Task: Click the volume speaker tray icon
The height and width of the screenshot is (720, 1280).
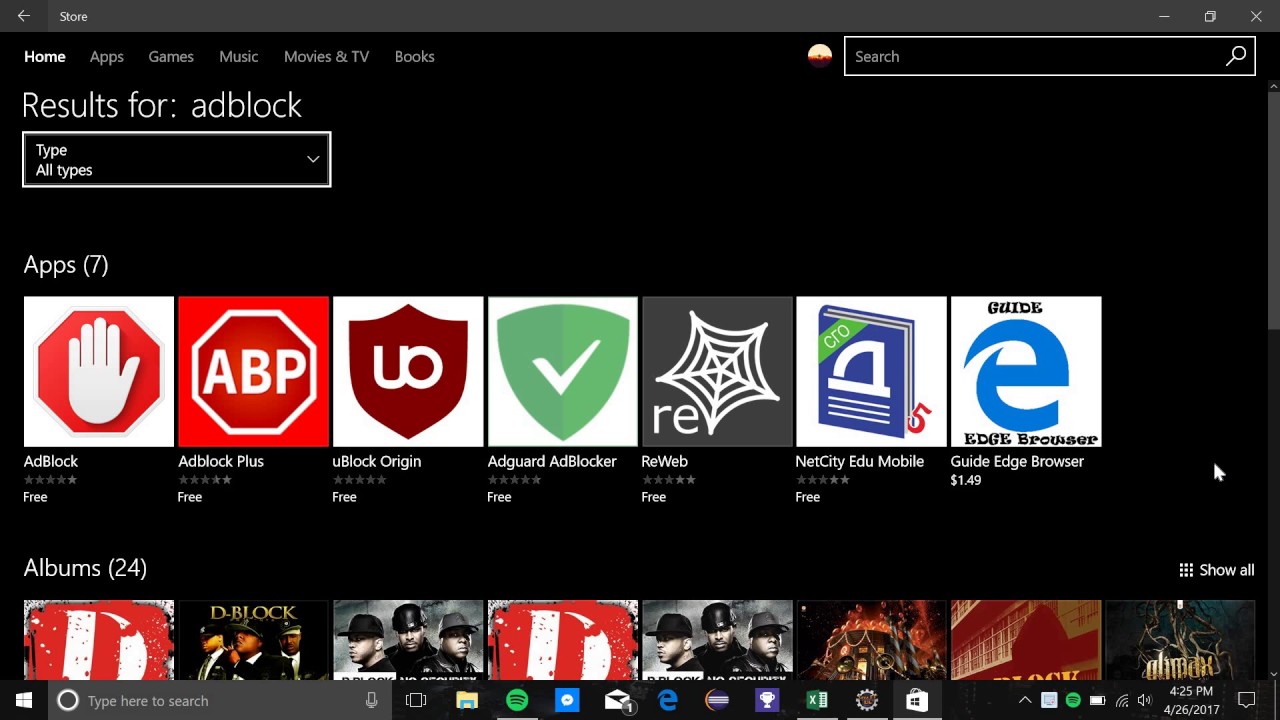Action: (1145, 700)
